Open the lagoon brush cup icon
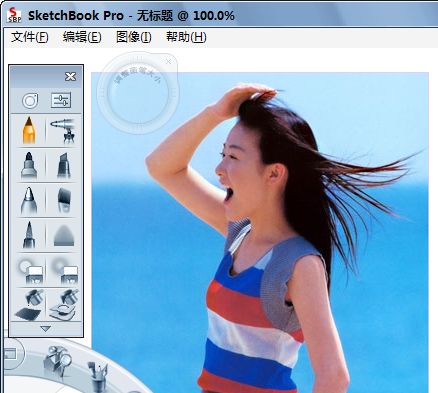This screenshot has height=393, width=438. pos(98,377)
